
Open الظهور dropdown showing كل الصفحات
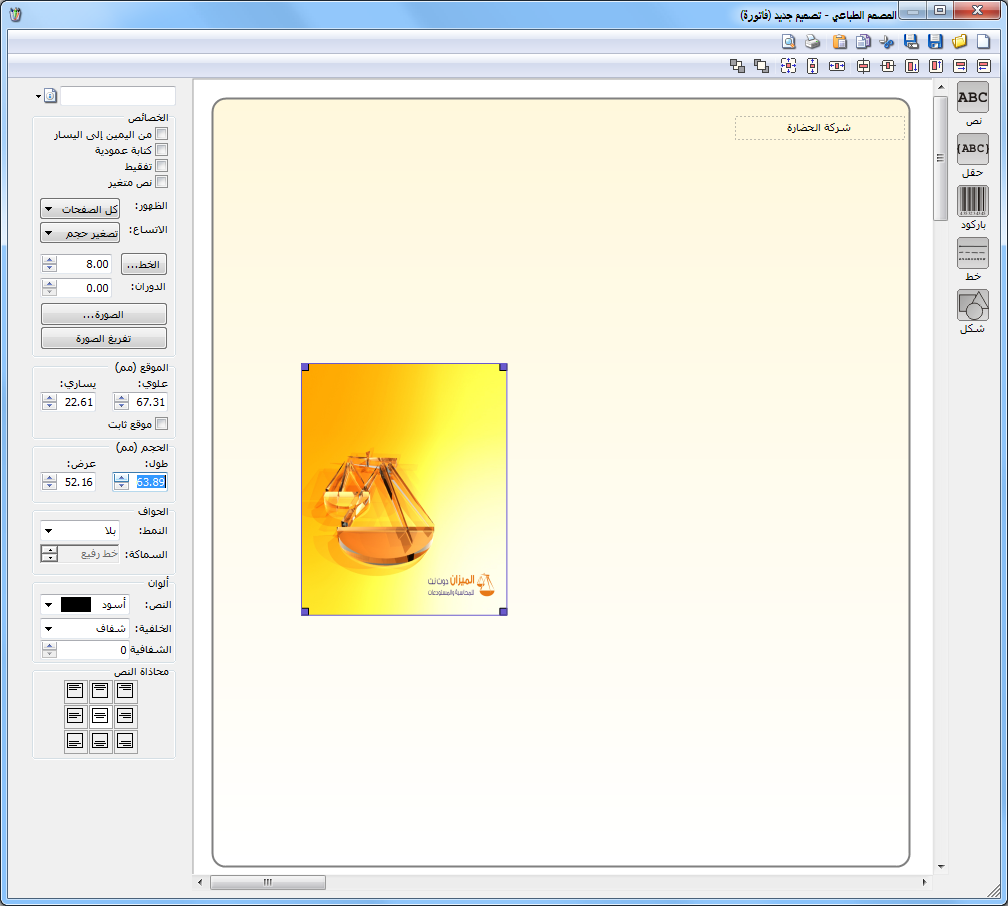(80, 209)
